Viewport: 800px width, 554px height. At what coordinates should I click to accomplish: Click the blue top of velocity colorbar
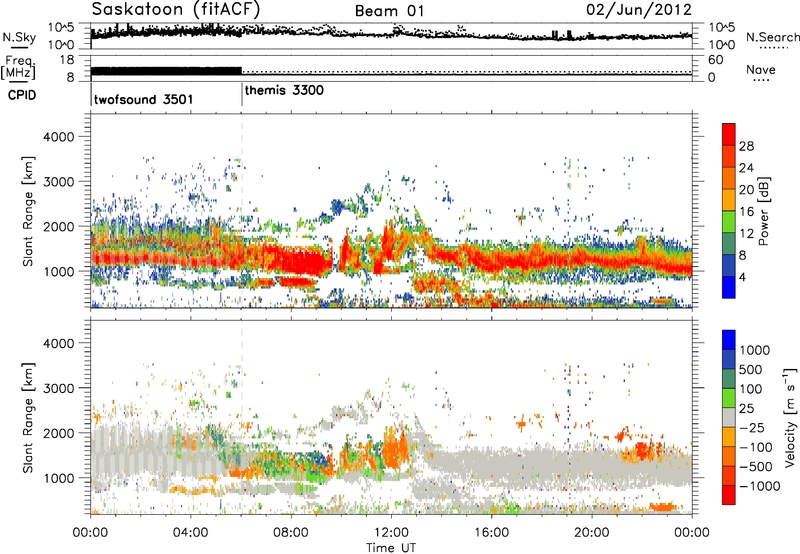pos(729,340)
